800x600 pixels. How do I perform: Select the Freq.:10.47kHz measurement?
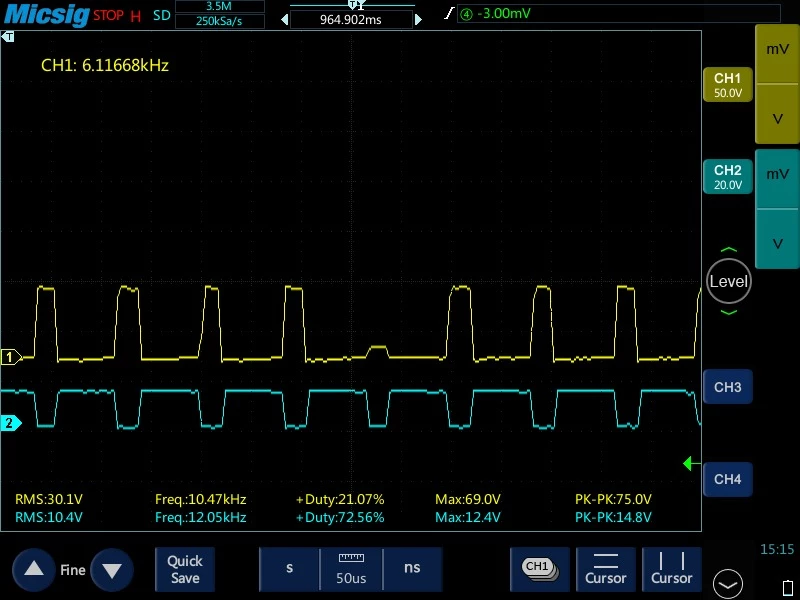tap(201, 499)
